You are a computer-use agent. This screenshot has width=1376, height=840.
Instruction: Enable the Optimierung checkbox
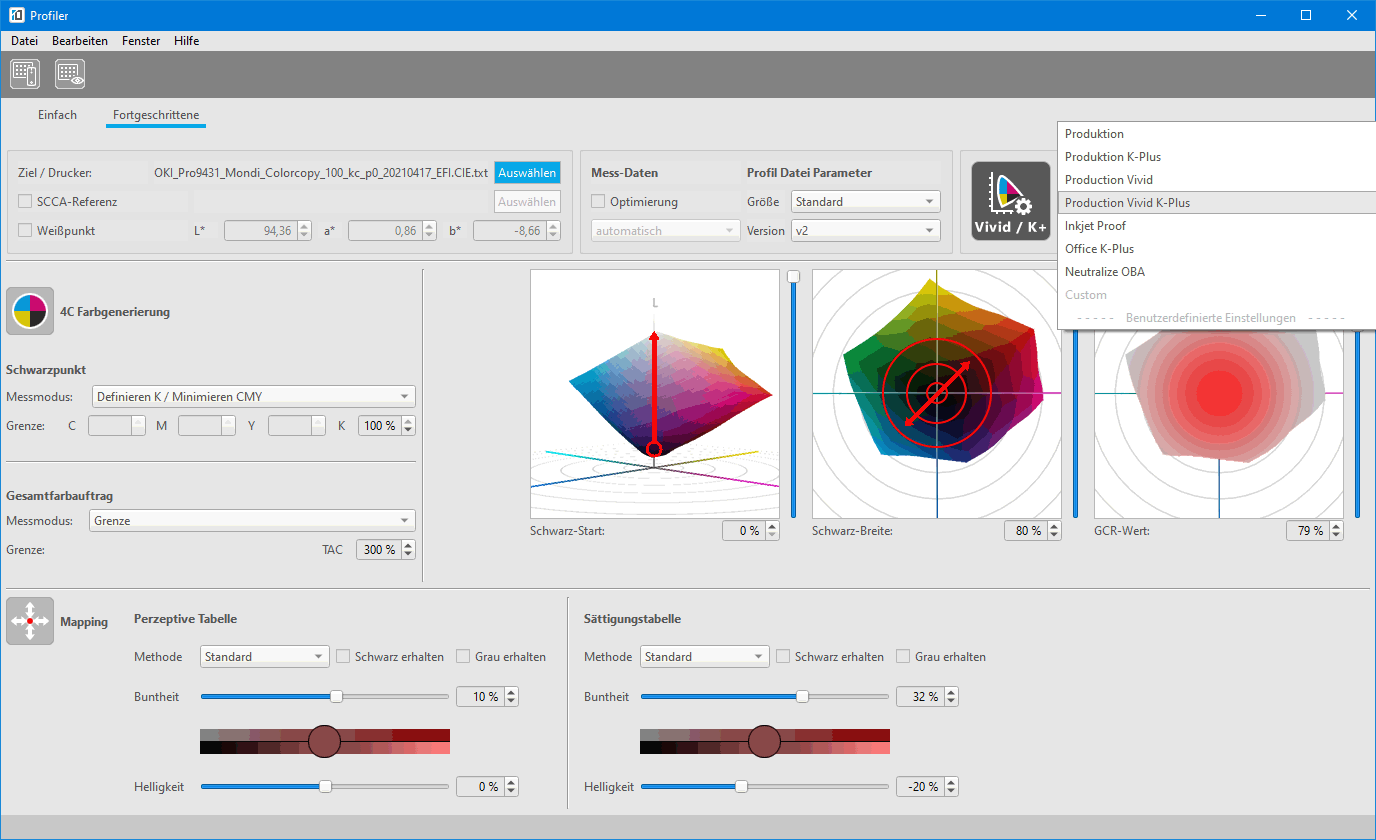598,202
